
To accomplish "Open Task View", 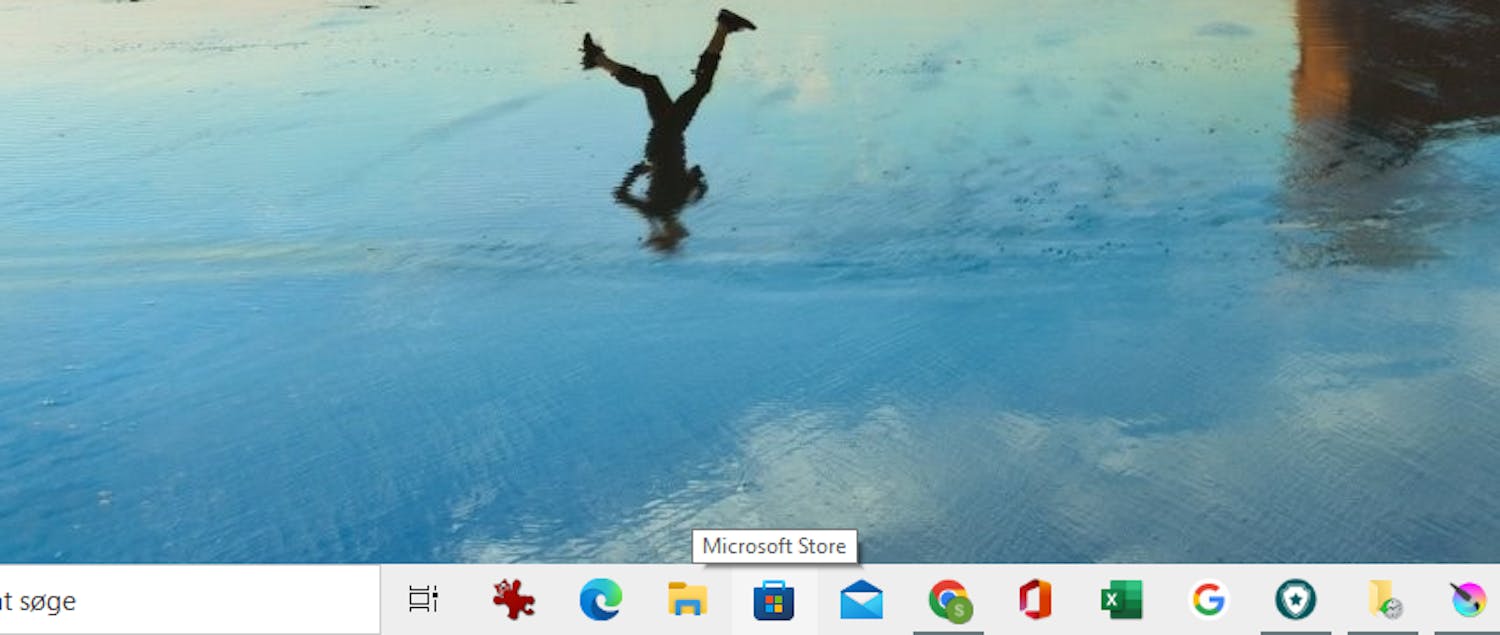I will 424,600.
